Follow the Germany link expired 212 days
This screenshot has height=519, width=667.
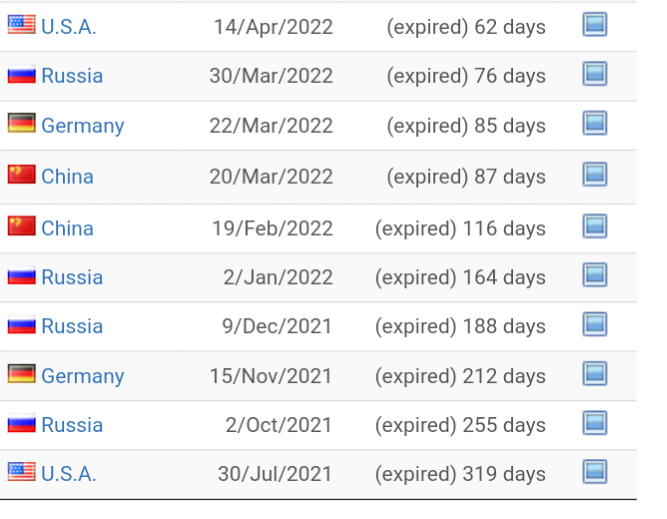point(83,376)
